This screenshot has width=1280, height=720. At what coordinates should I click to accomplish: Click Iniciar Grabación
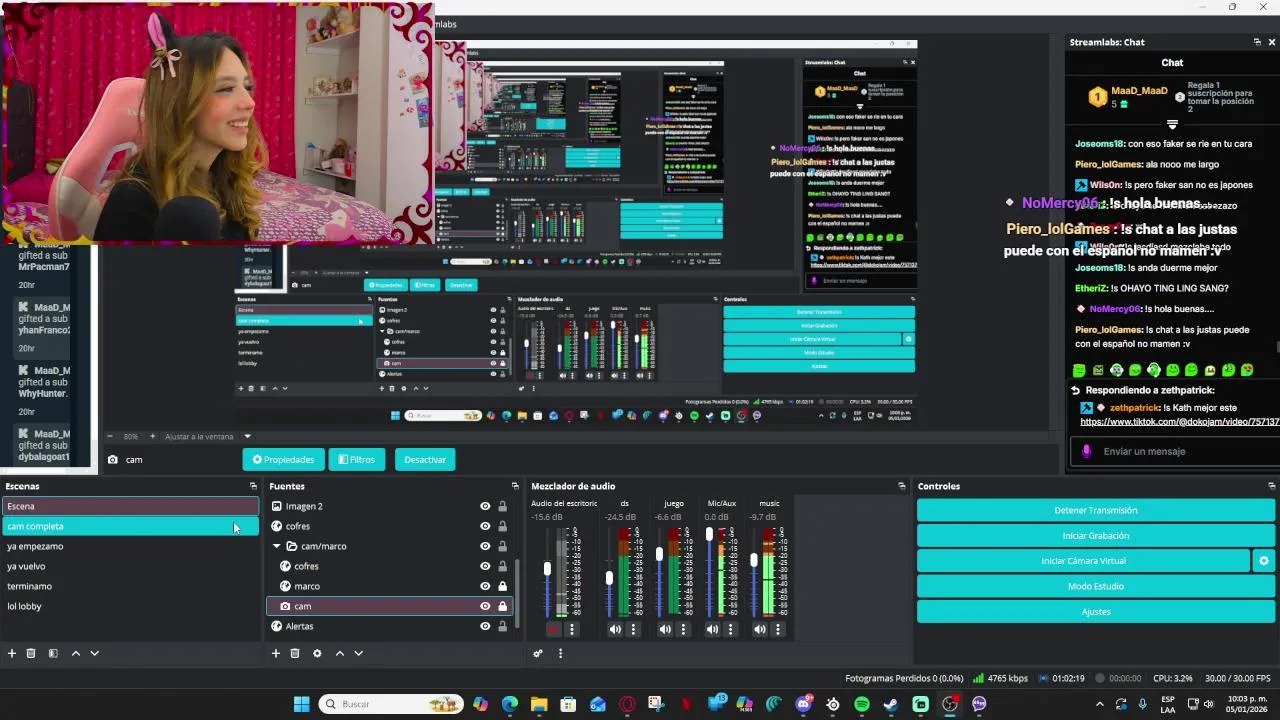tap(1096, 536)
